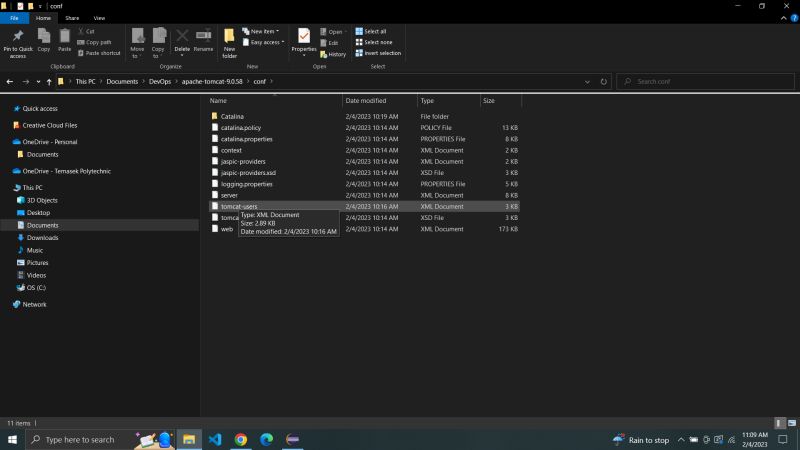This screenshot has height=450, width=800.
Task: Switch to the Home ribbon tab
Action: pyautogui.click(x=43, y=18)
